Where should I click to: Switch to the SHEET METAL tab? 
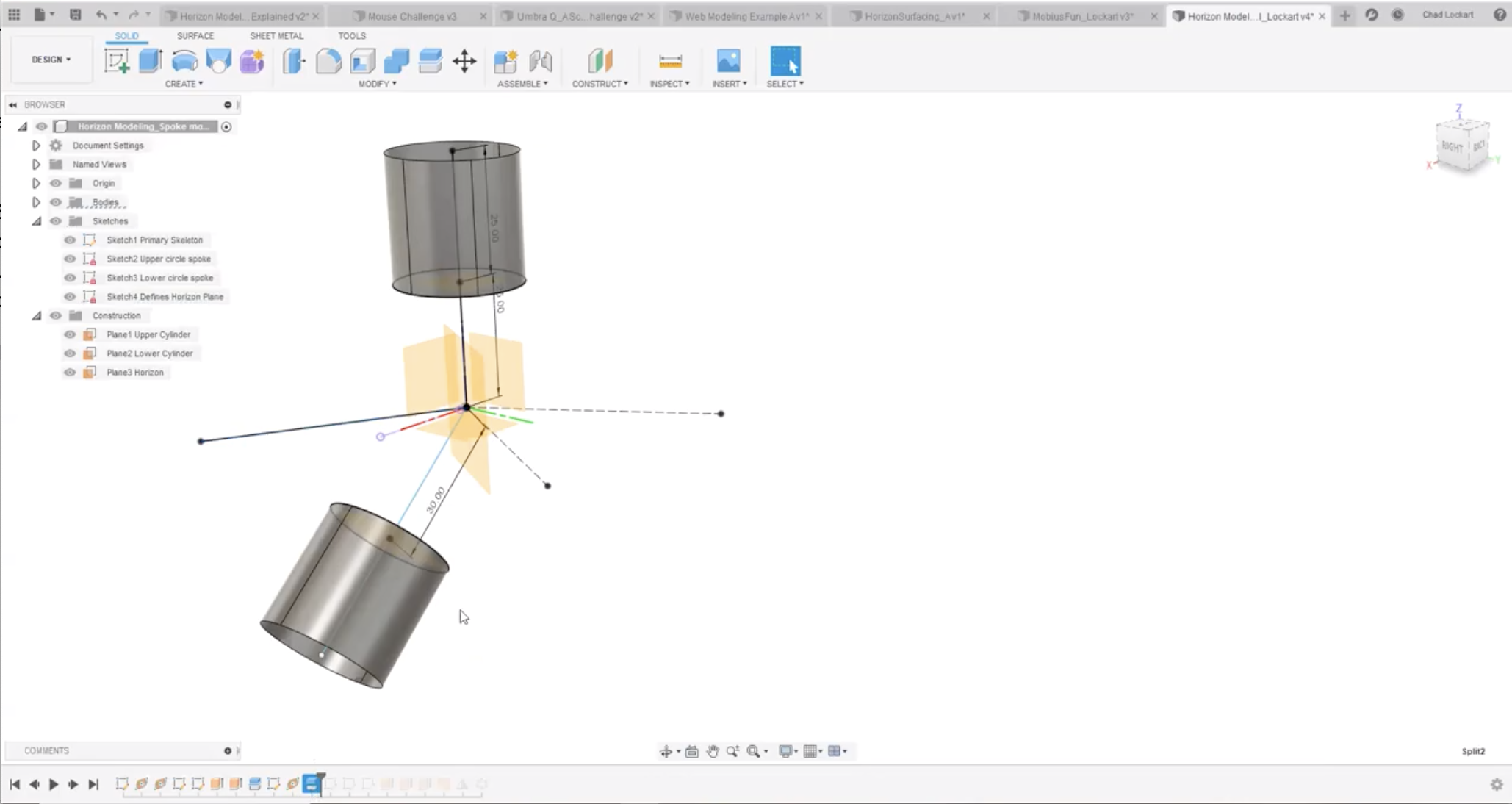click(x=276, y=35)
